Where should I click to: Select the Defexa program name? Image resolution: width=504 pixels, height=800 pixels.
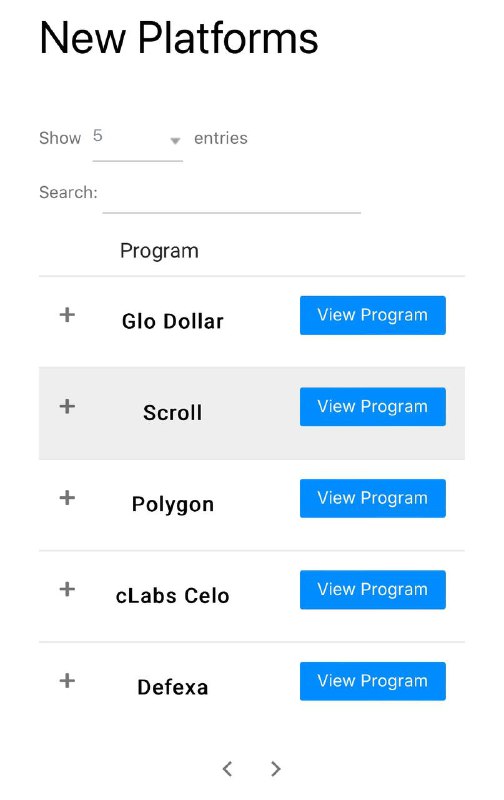tap(172, 688)
